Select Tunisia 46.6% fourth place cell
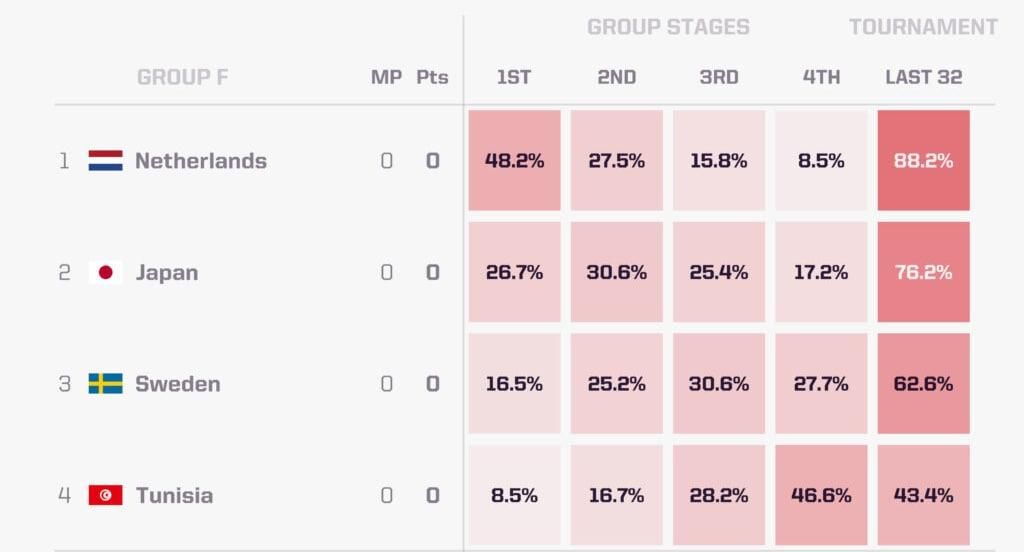 pyautogui.click(x=821, y=495)
